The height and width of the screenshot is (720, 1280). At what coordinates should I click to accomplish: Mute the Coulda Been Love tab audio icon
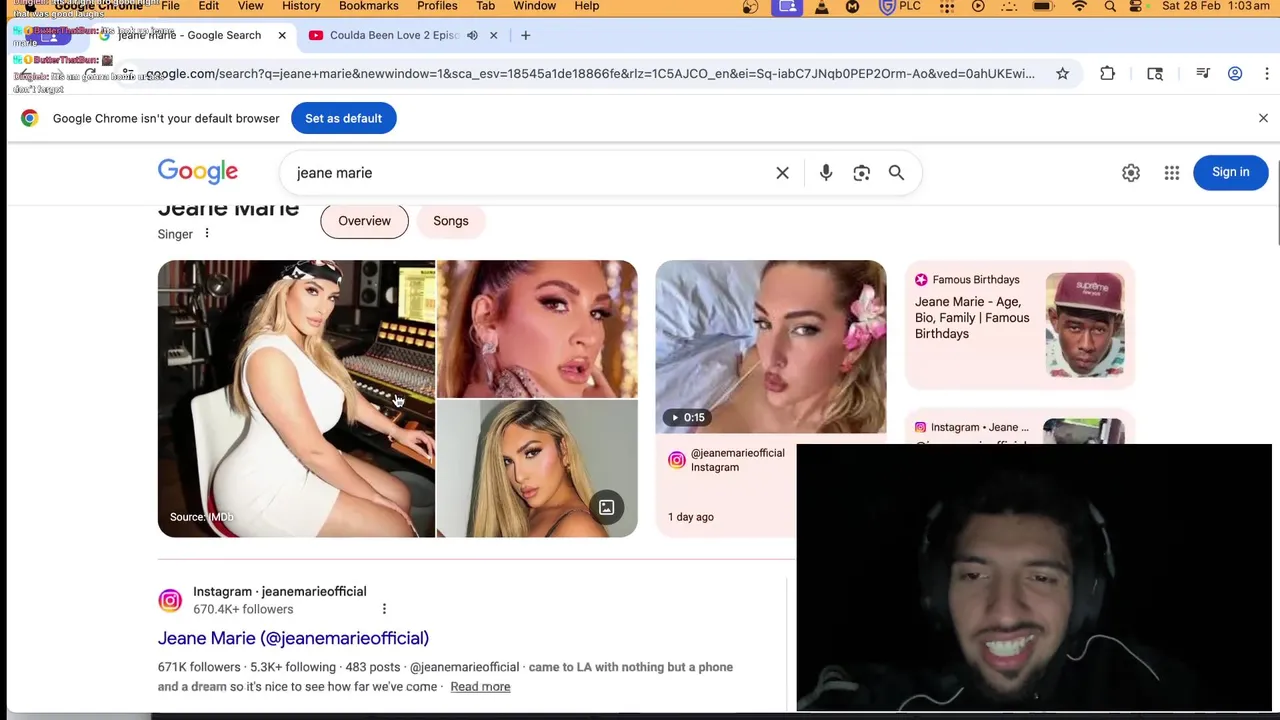coord(472,35)
